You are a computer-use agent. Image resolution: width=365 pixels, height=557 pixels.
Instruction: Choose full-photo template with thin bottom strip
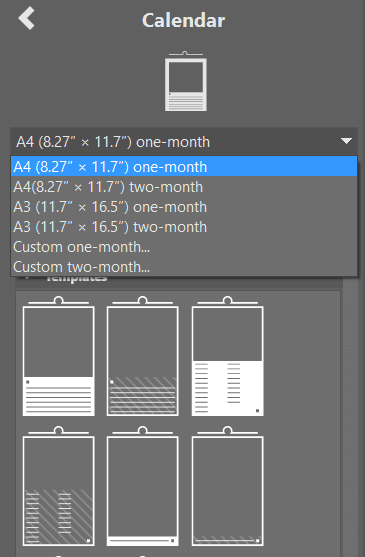[142, 486]
